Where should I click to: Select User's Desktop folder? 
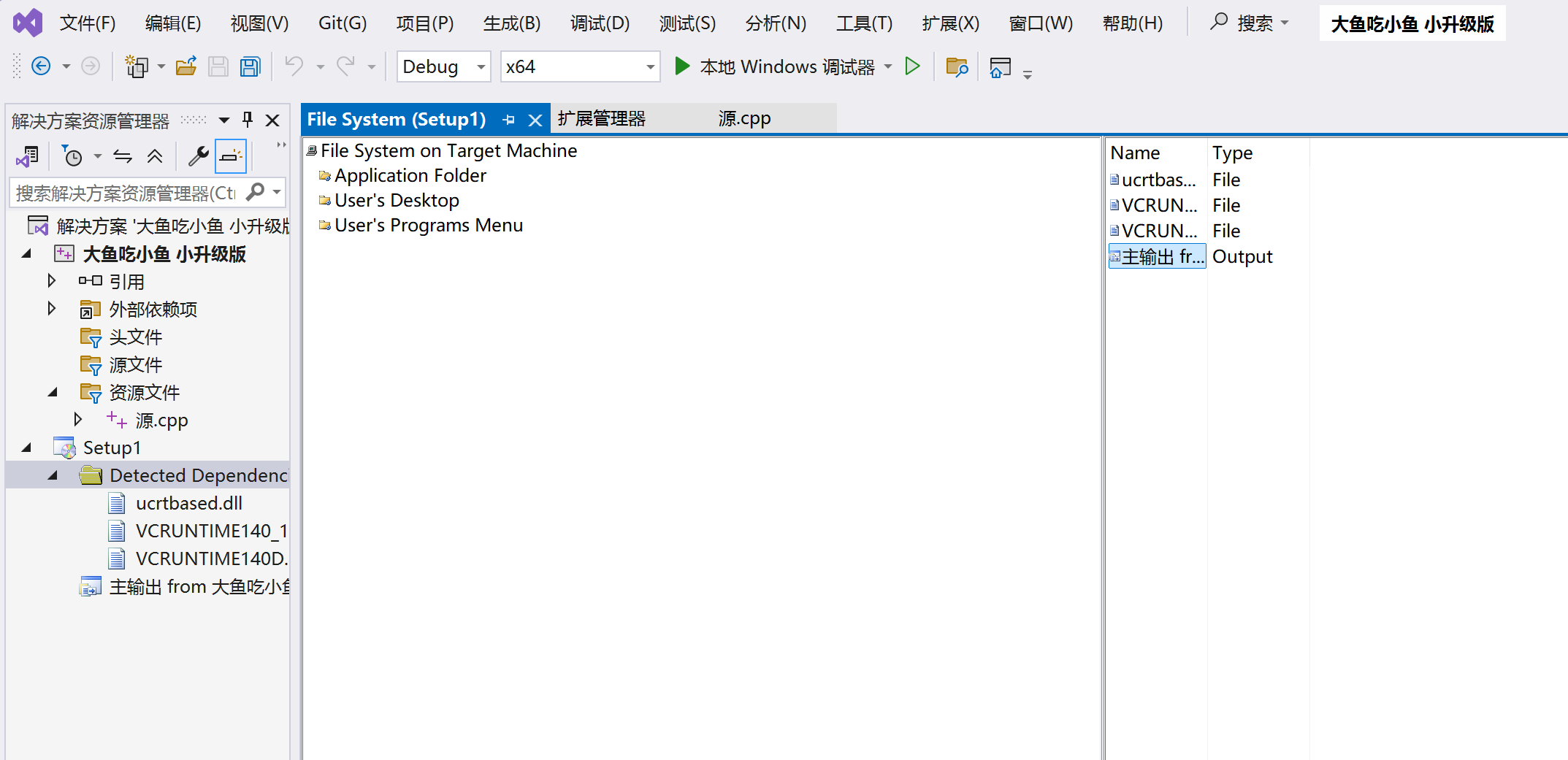(397, 200)
